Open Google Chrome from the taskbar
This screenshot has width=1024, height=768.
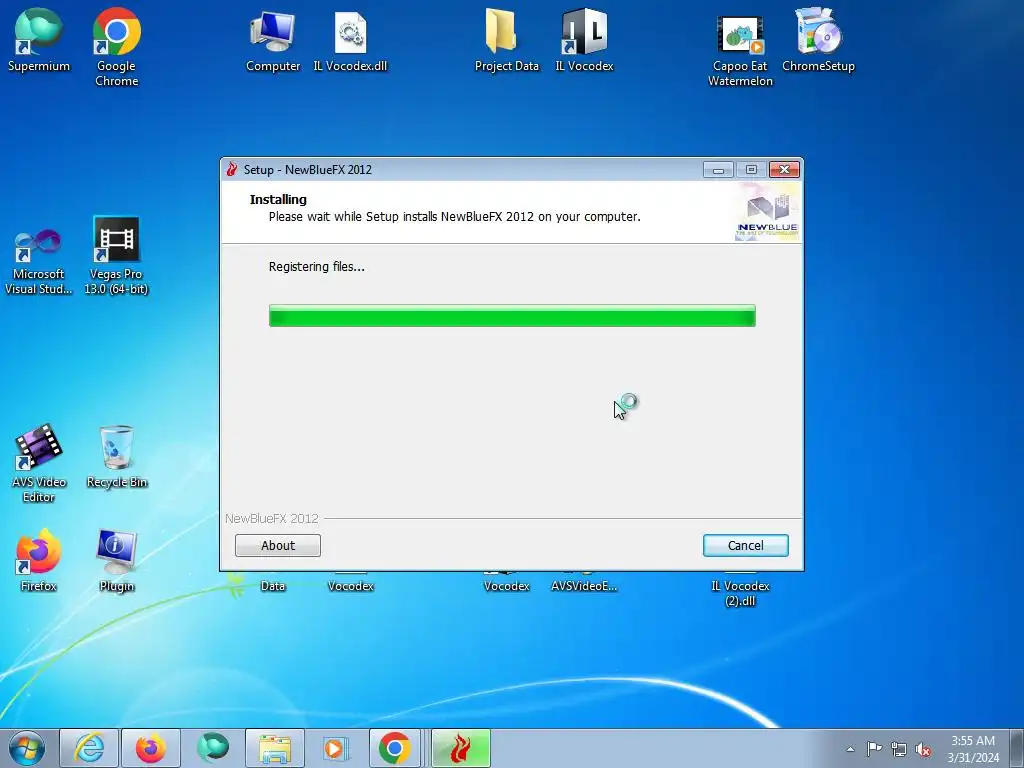click(x=394, y=748)
